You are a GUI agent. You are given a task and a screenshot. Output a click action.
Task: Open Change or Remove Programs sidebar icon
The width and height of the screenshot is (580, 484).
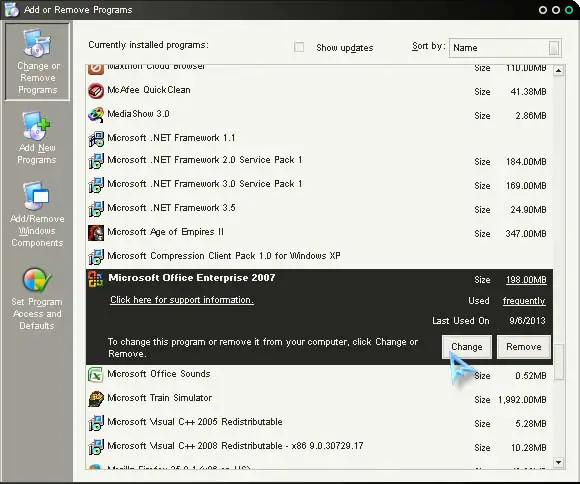(x=37, y=62)
